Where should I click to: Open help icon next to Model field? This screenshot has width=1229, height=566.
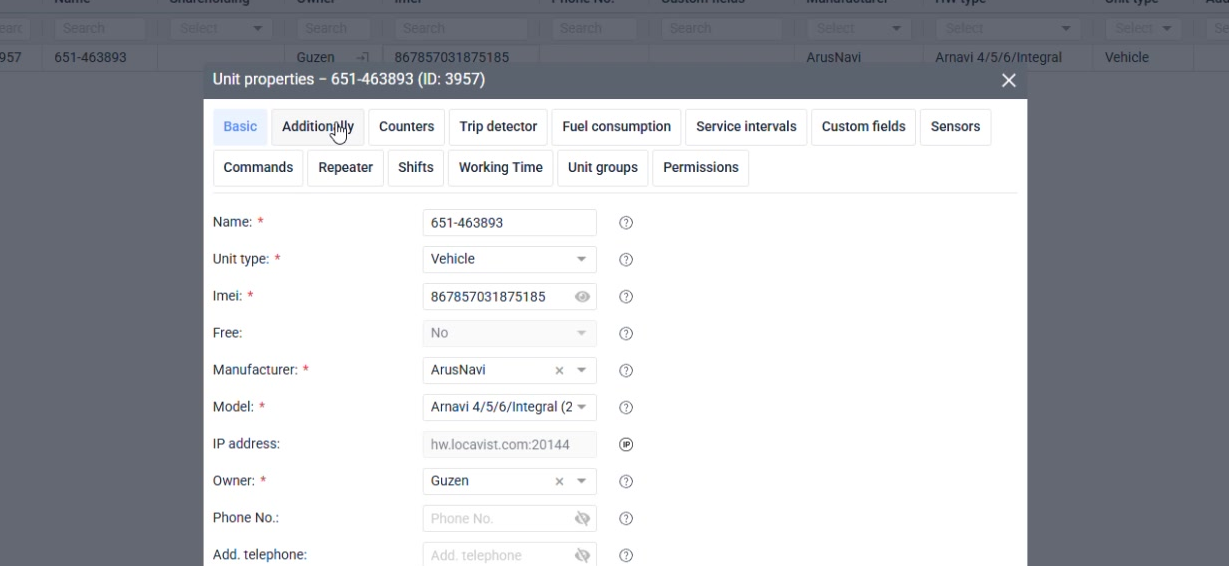(x=626, y=408)
